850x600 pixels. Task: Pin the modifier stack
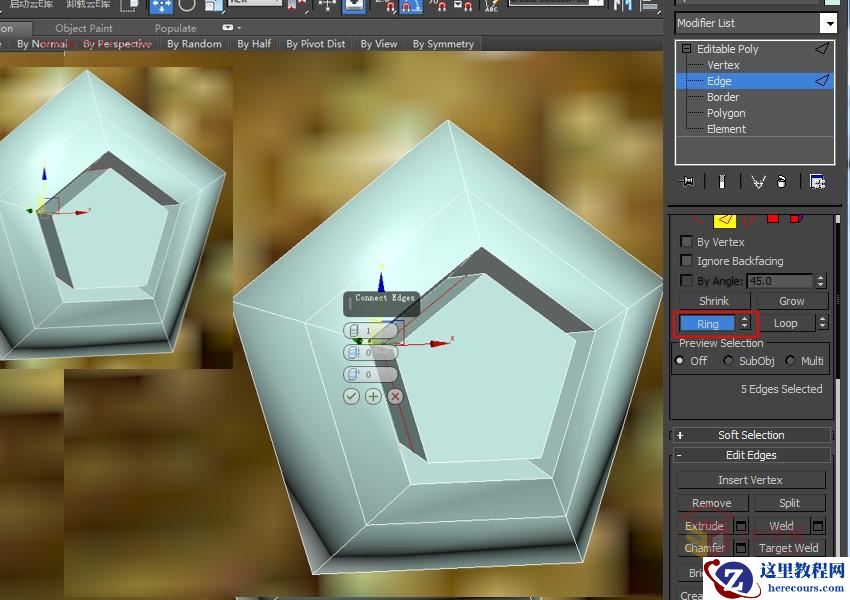coord(688,181)
